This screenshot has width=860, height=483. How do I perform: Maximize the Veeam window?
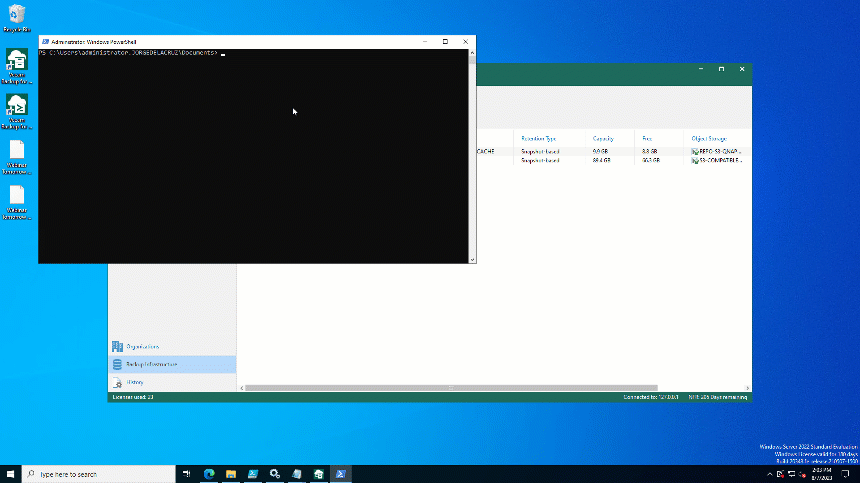721,69
